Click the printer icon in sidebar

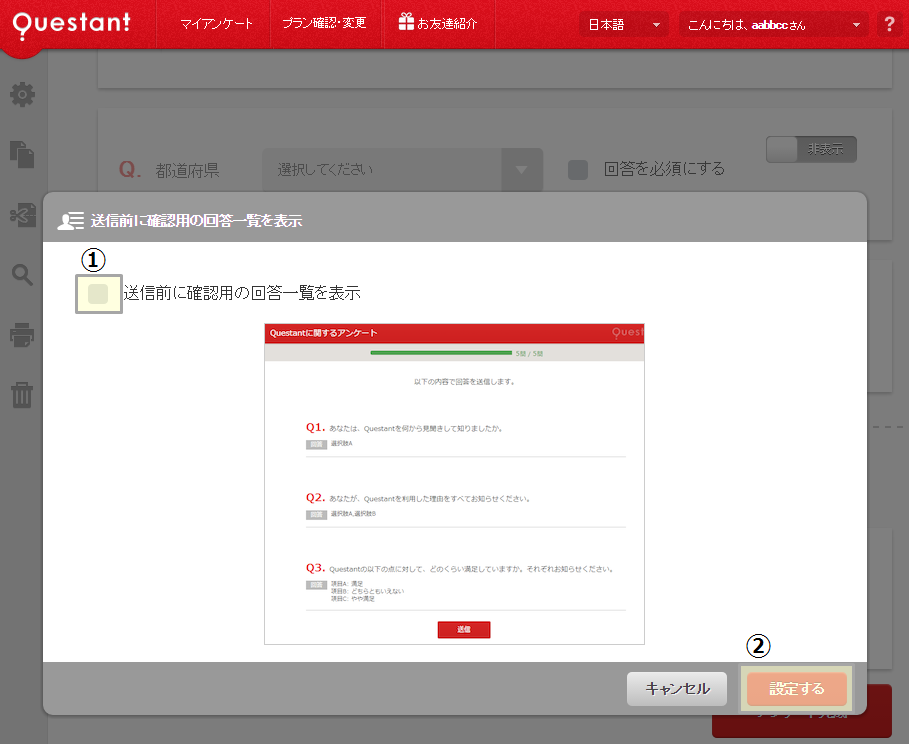[x=23, y=335]
